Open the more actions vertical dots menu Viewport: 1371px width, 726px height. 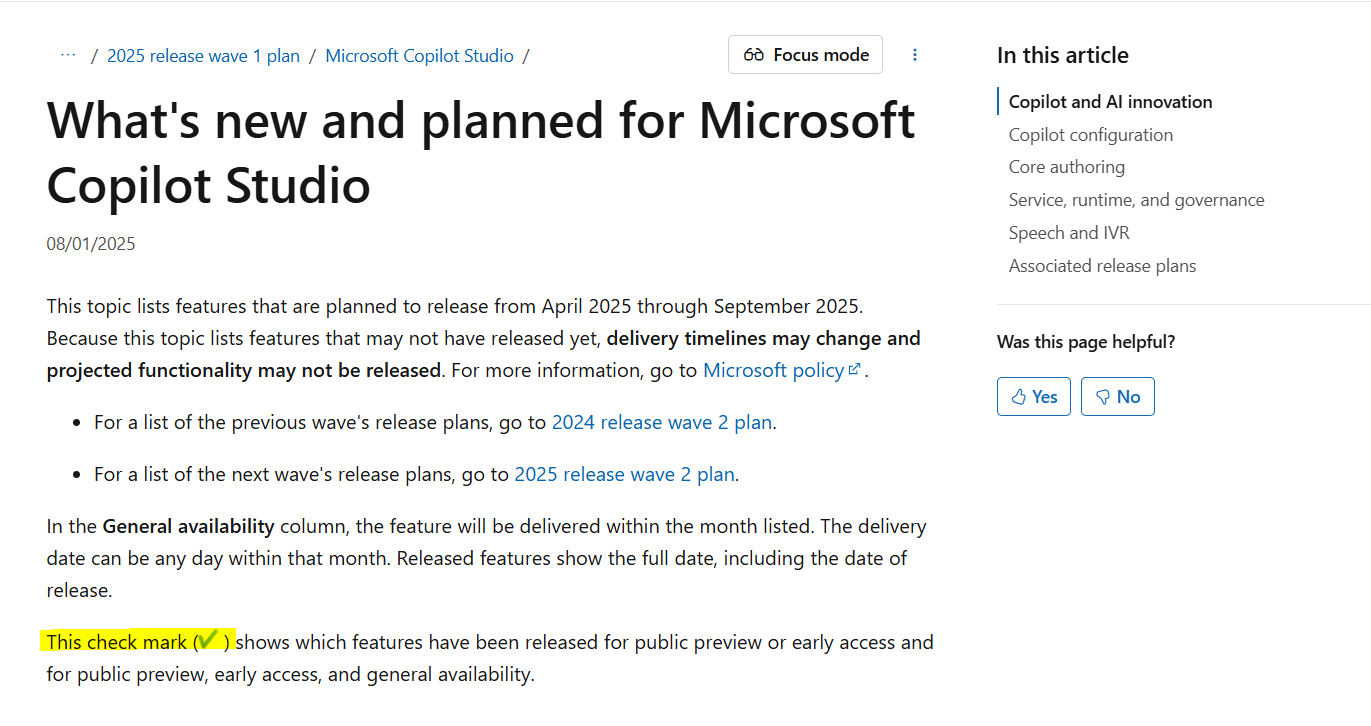click(x=914, y=55)
